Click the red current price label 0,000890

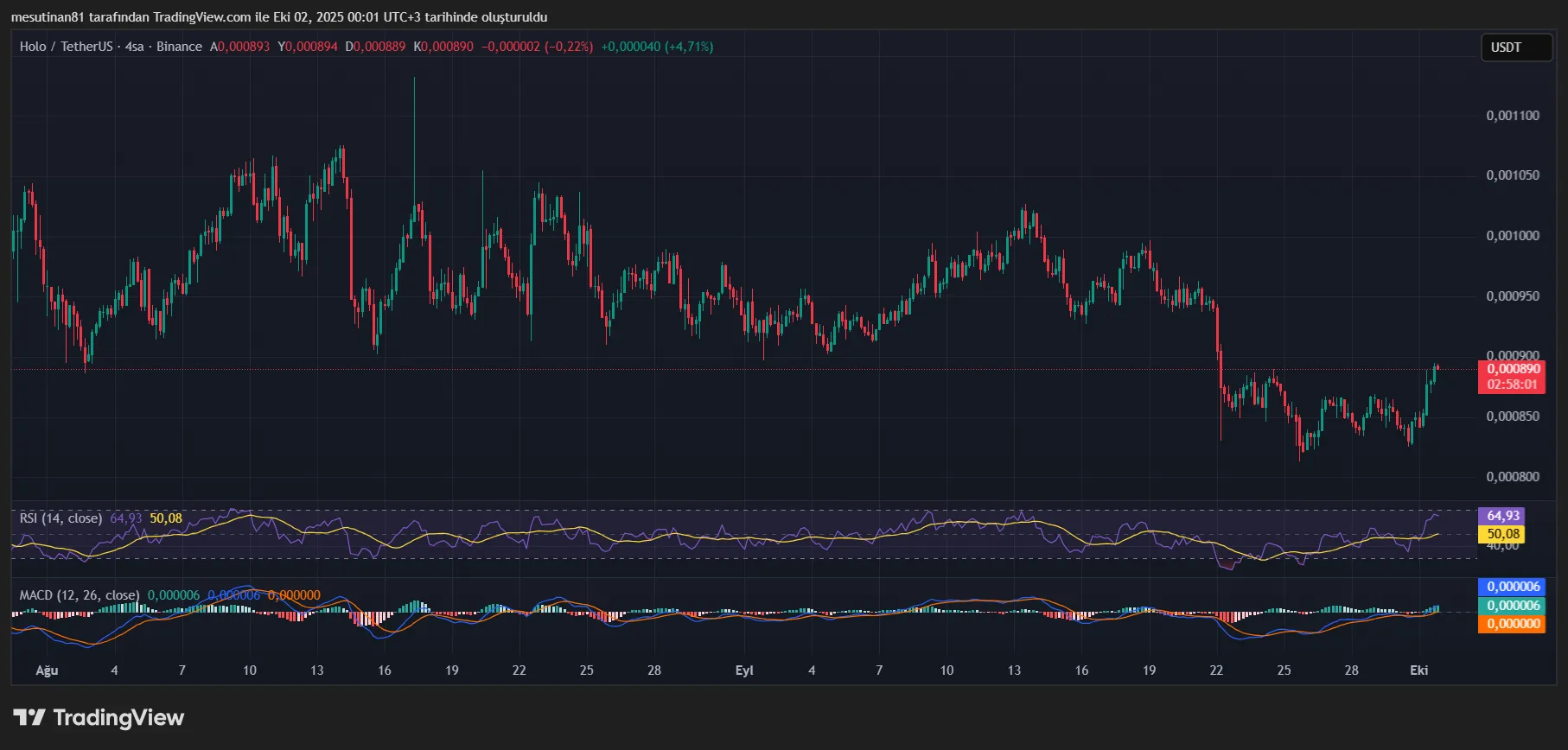(1513, 369)
